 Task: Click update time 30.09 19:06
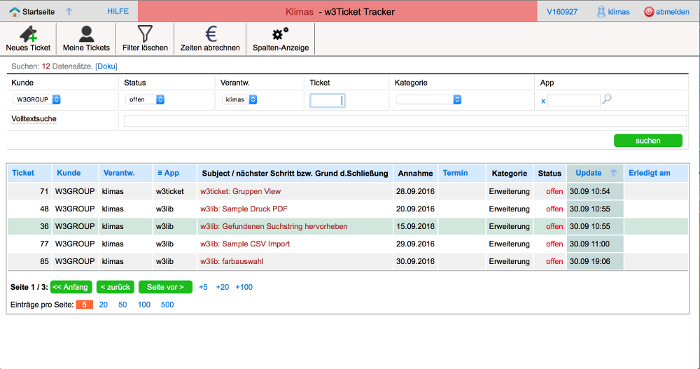(590, 261)
